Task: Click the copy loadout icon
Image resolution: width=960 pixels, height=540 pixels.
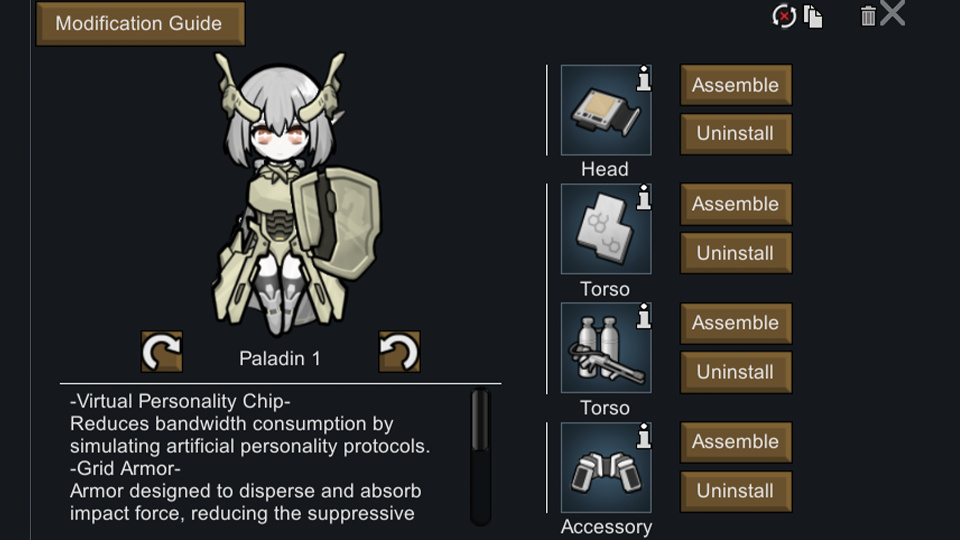Action: [813, 17]
